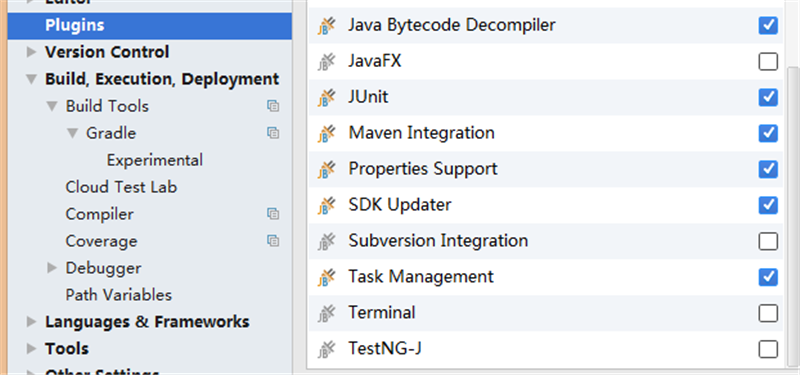Screen dimensions: 800x375
Task: Open the Compiler settings page
Action: point(99,214)
